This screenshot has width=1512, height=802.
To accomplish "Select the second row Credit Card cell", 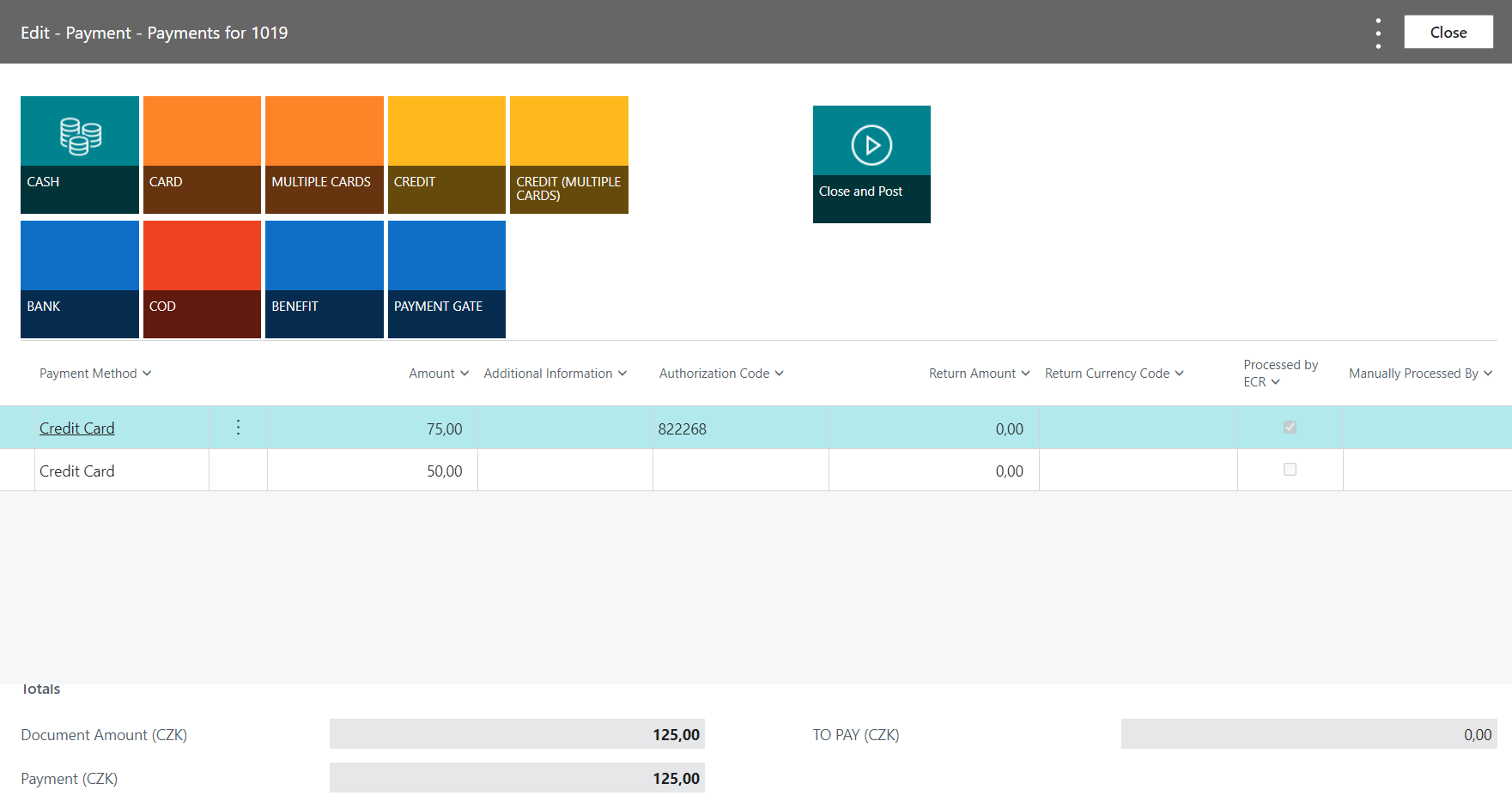I will click(122, 471).
